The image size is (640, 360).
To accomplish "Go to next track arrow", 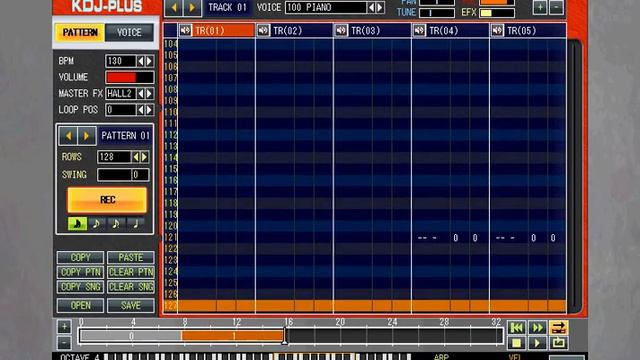I will click(x=192, y=7).
